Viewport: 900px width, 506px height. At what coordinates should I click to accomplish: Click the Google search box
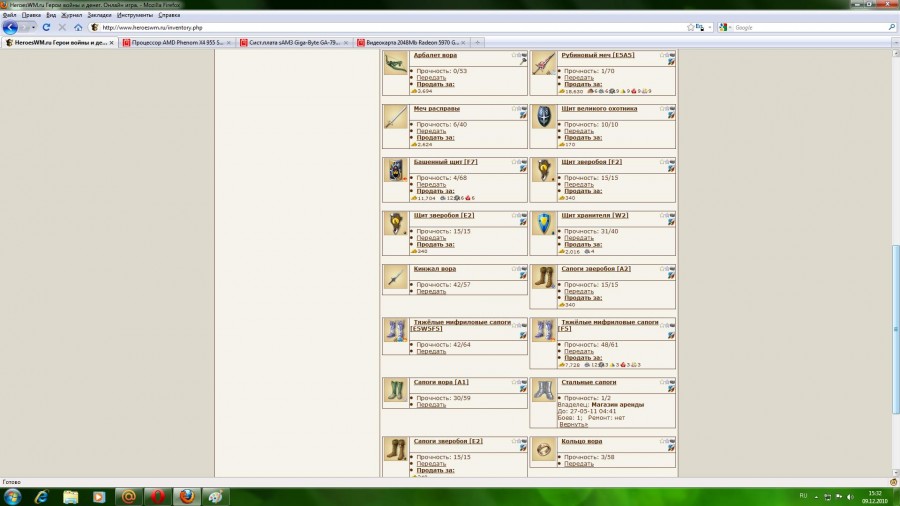[x=809, y=27]
